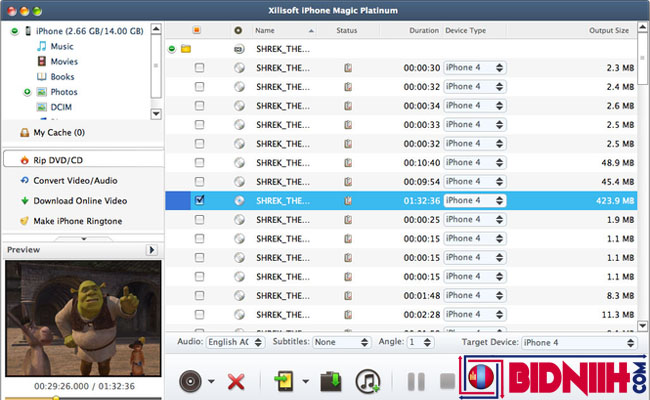650x400 pixels.
Task: Open the Audio language dropdown
Action: (x=235, y=342)
